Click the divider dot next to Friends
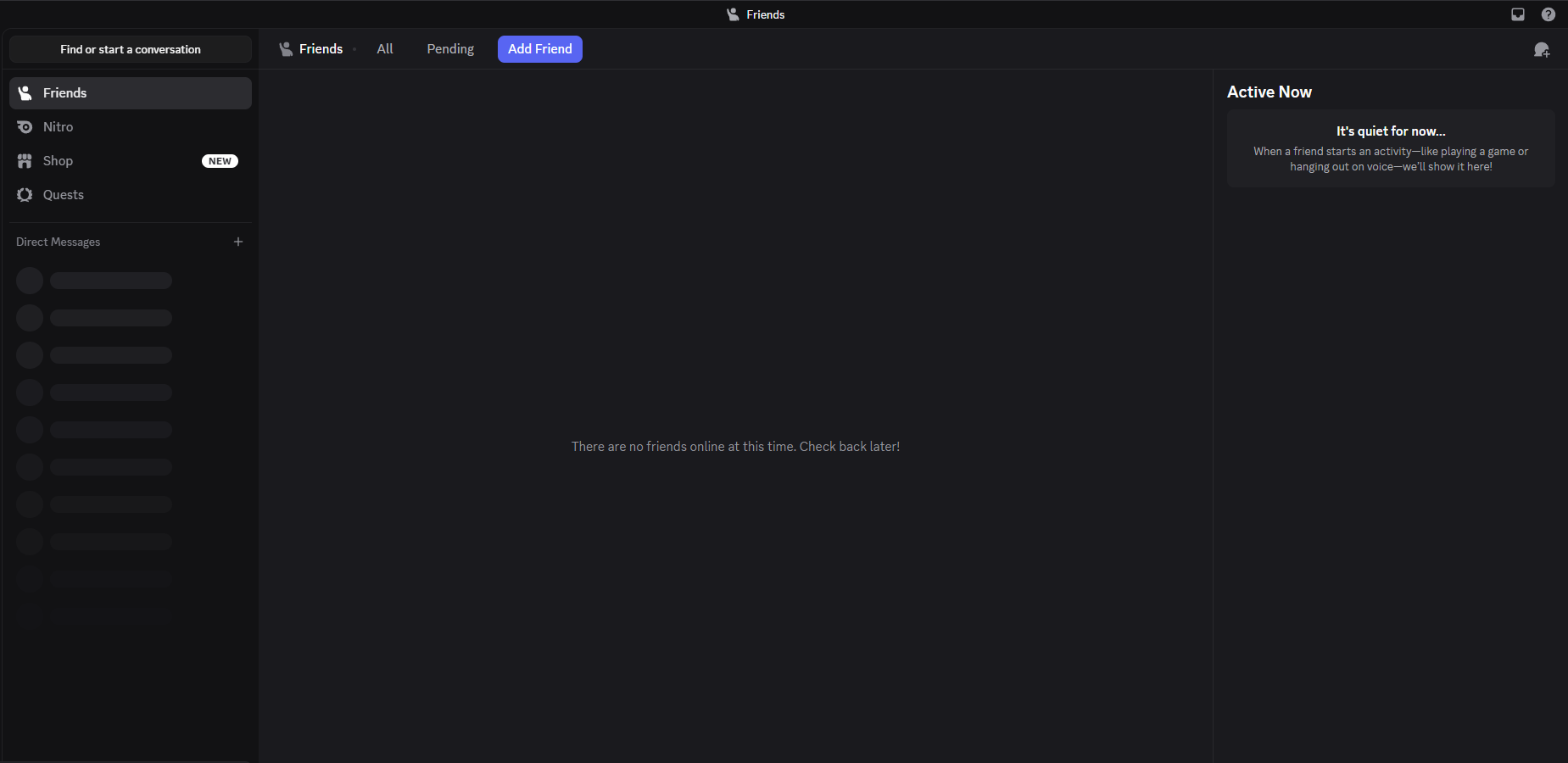 [354, 49]
